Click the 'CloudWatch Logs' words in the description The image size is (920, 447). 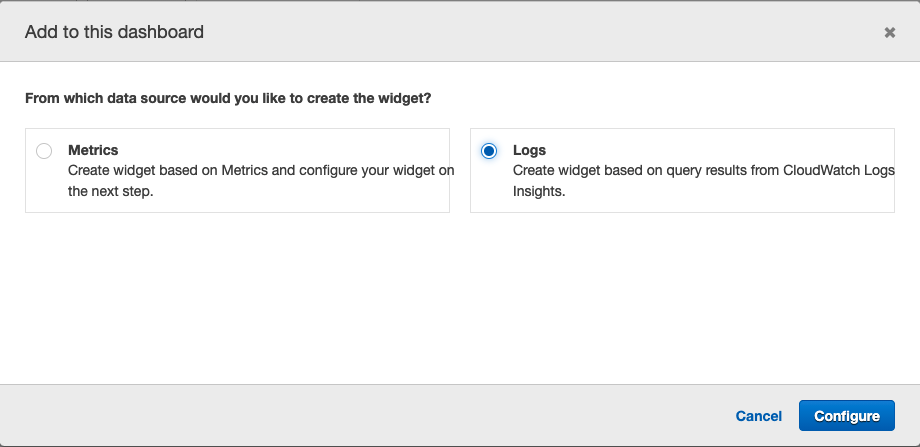pos(840,171)
